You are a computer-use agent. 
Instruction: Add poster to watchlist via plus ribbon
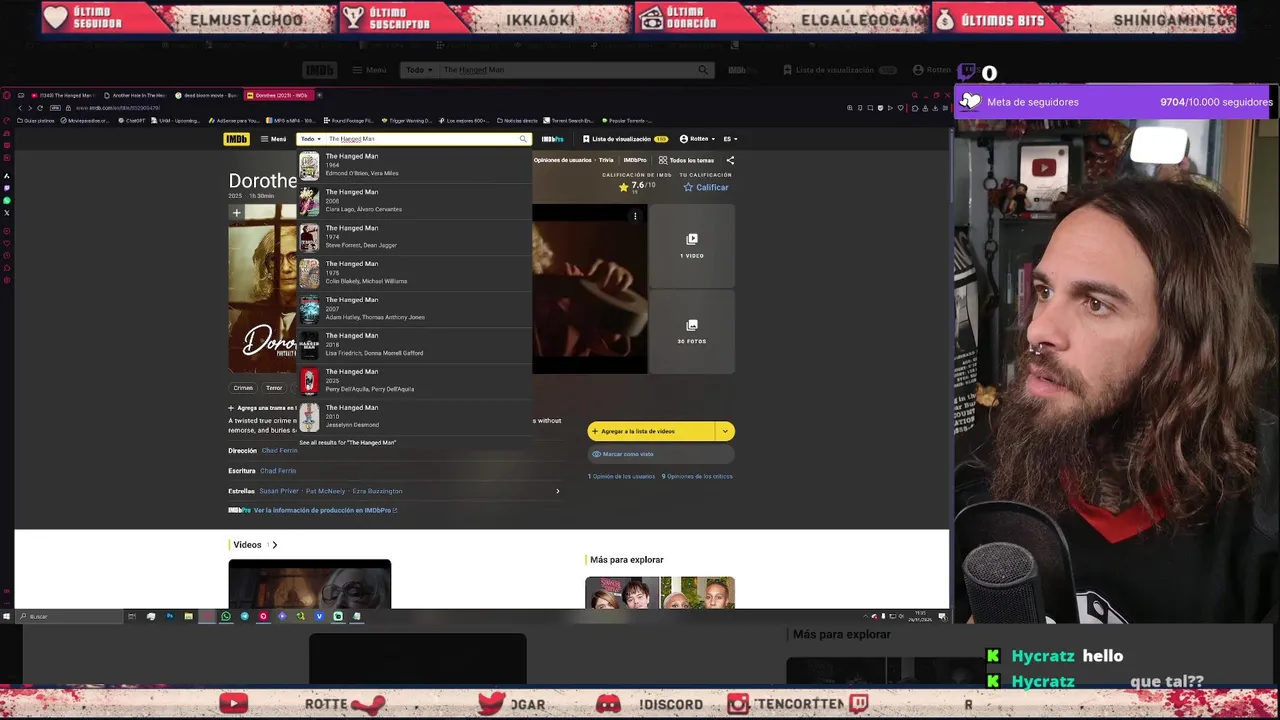pos(236,213)
